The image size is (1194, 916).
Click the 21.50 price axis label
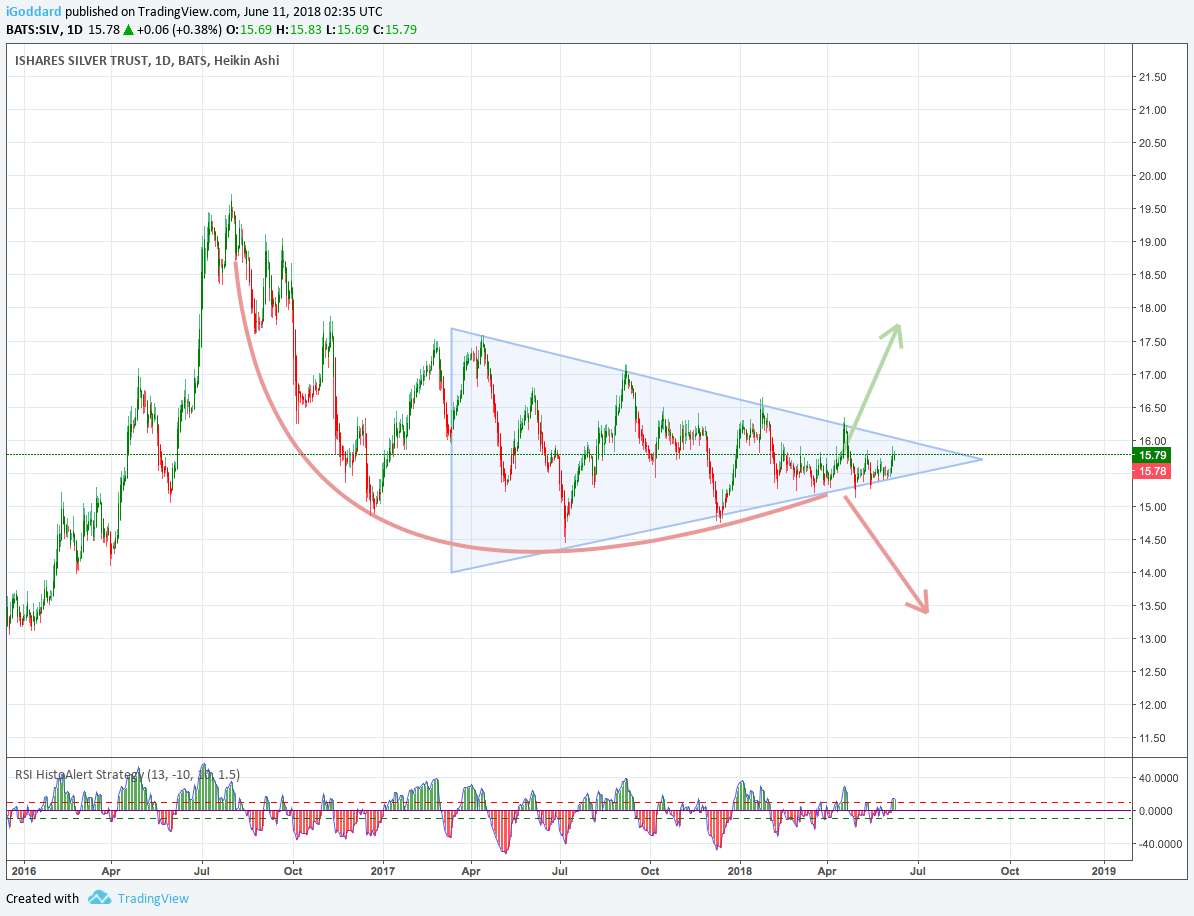1152,77
